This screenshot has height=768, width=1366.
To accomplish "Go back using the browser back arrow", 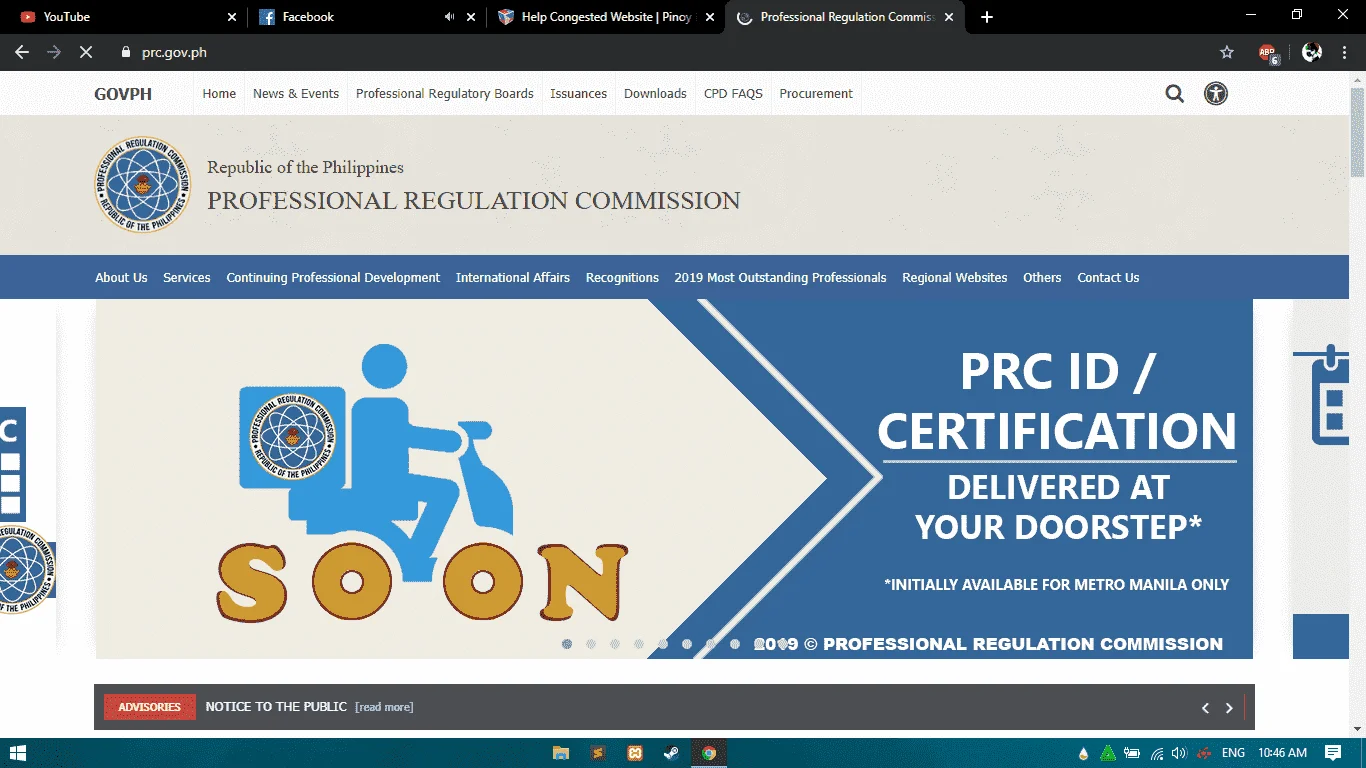I will click(x=22, y=52).
